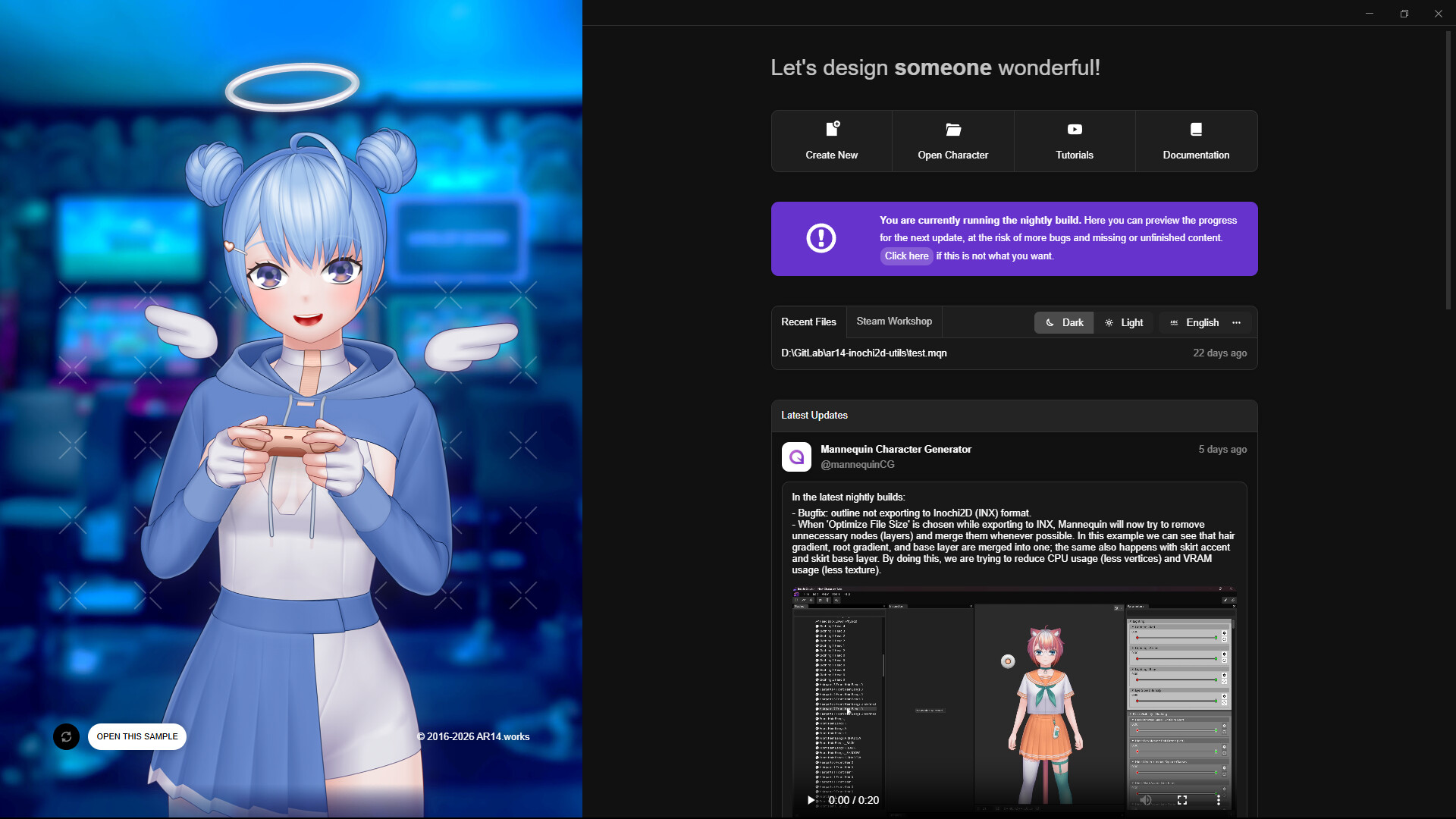Click the refresh sample character icon
The width and height of the screenshot is (1456, 819).
pos(66,736)
